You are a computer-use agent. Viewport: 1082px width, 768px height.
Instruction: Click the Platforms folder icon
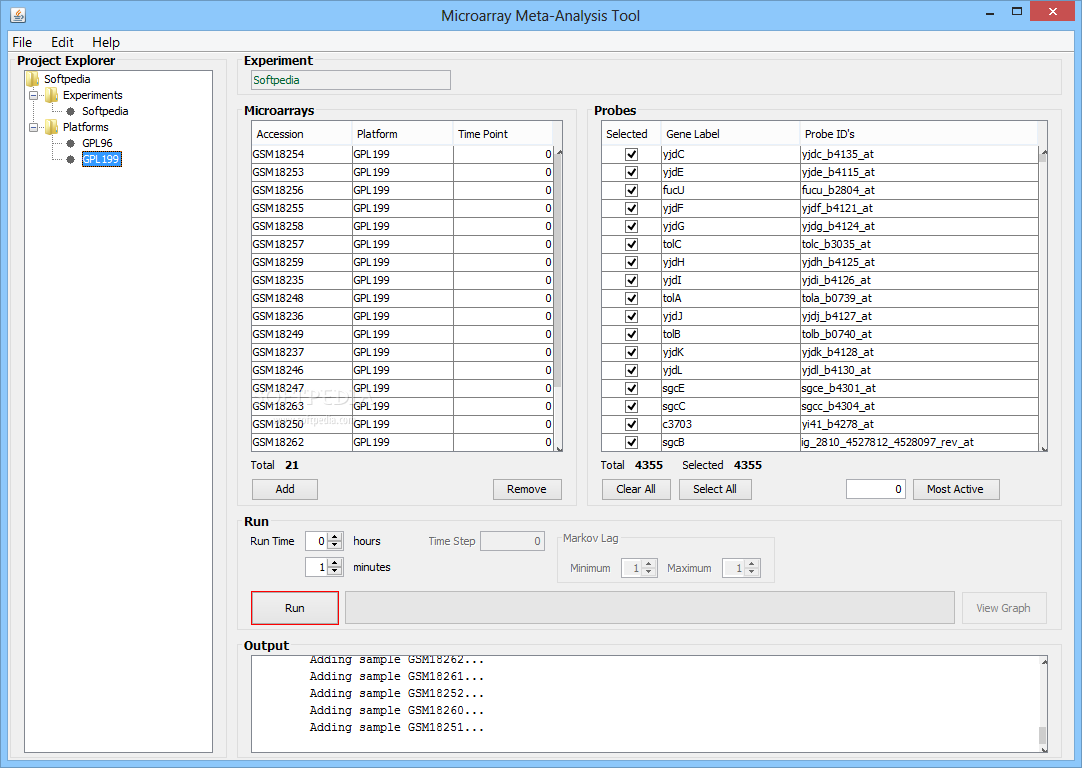click(x=51, y=127)
